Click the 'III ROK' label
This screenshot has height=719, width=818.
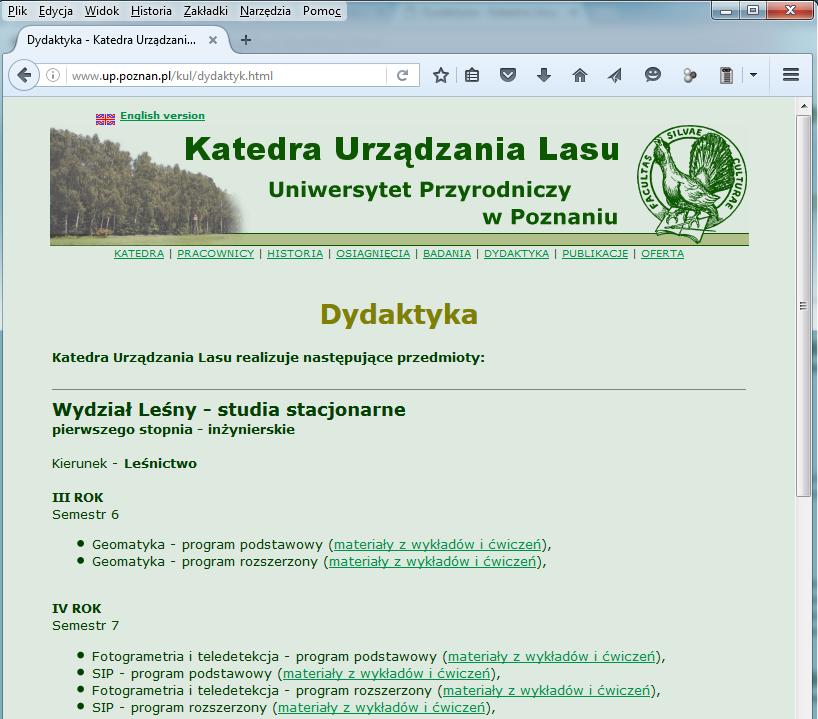pos(78,497)
